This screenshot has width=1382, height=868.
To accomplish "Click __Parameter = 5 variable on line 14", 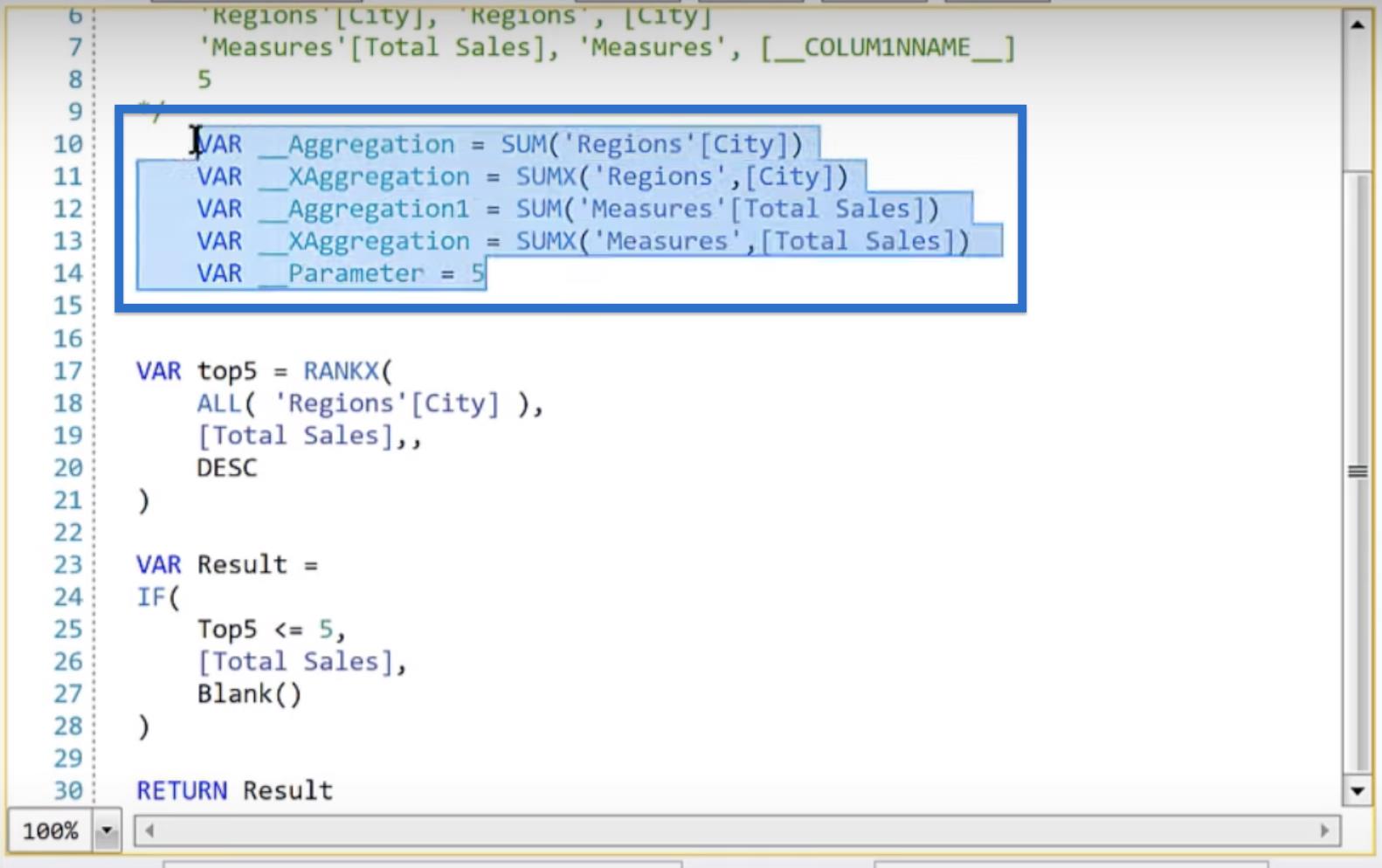I will click(372, 273).
